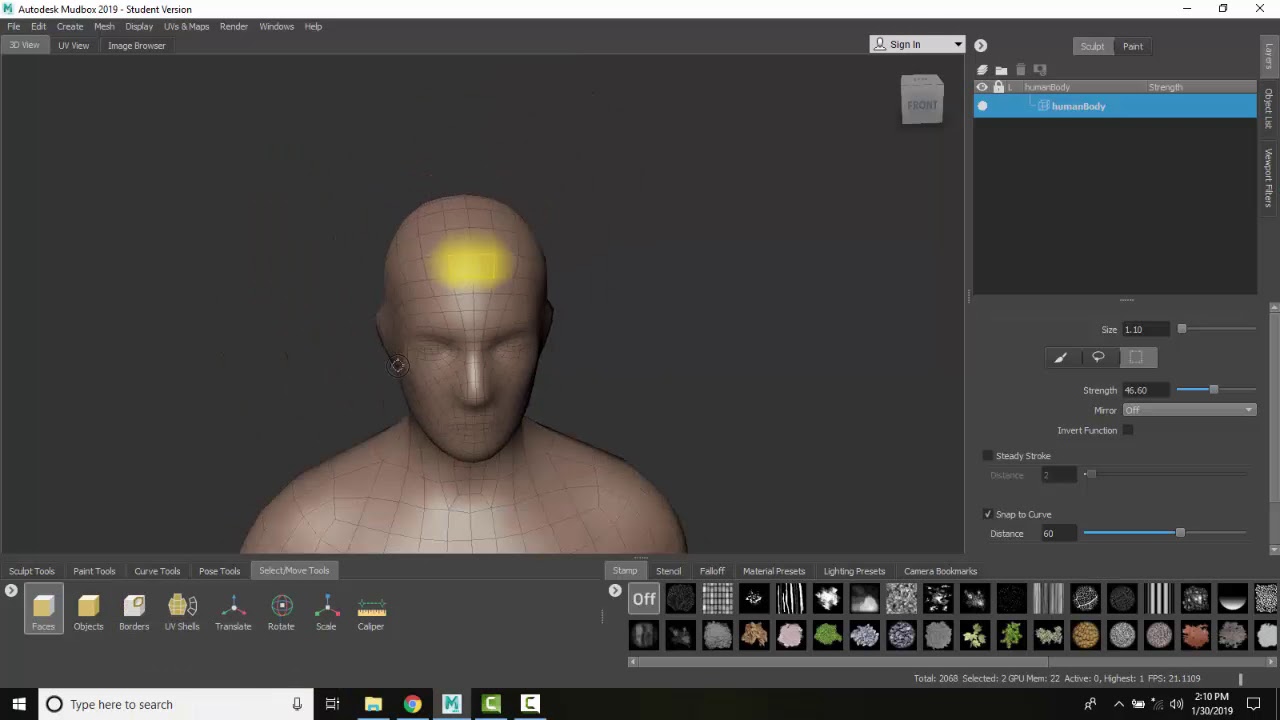Open the File menu
The height and width of the screenshot is (720, 1280).
pos(14,26)
